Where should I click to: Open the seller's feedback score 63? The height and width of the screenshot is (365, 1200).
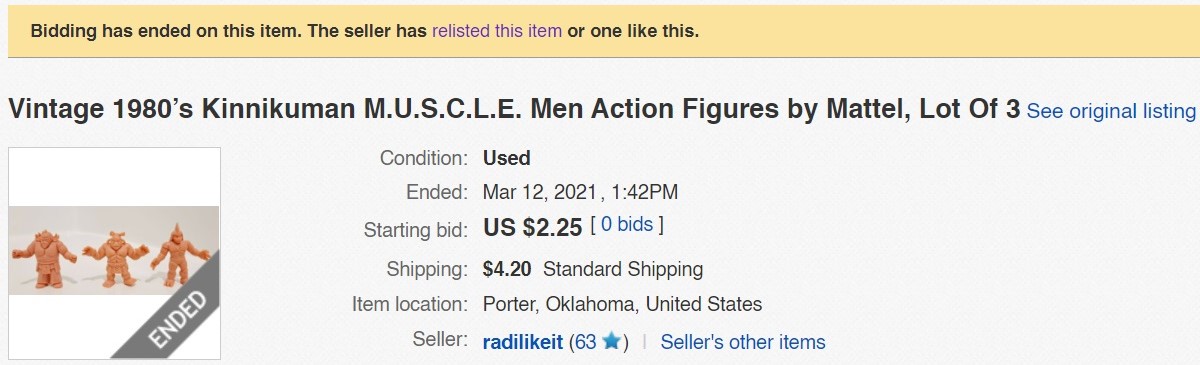click(586, 342)
